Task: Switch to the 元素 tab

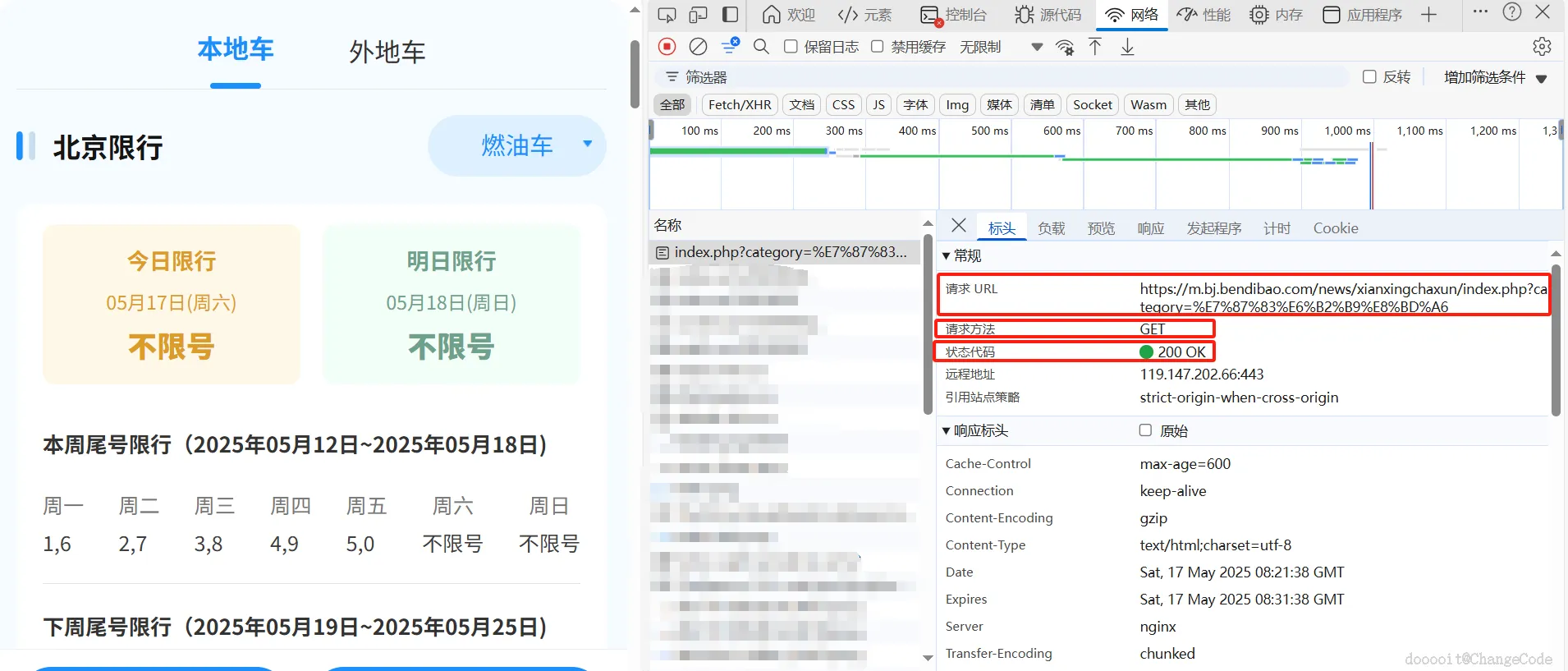Action: [x=864, y=15]
